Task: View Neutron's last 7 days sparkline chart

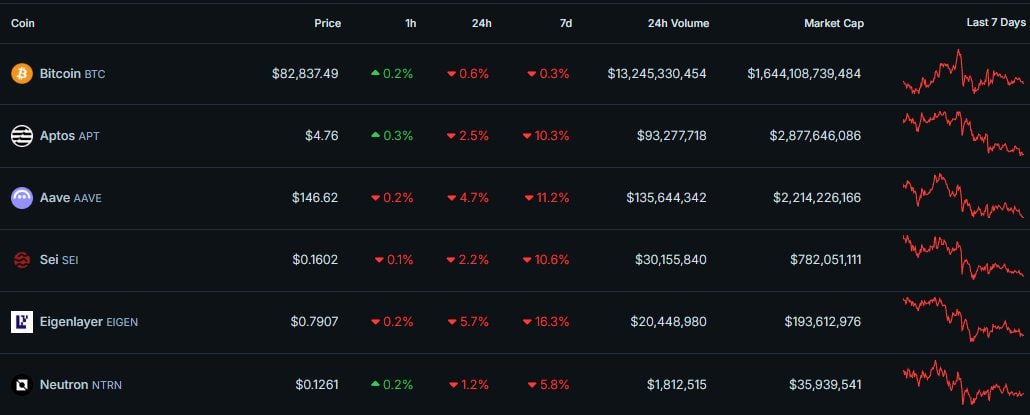Action: [962, 384]
